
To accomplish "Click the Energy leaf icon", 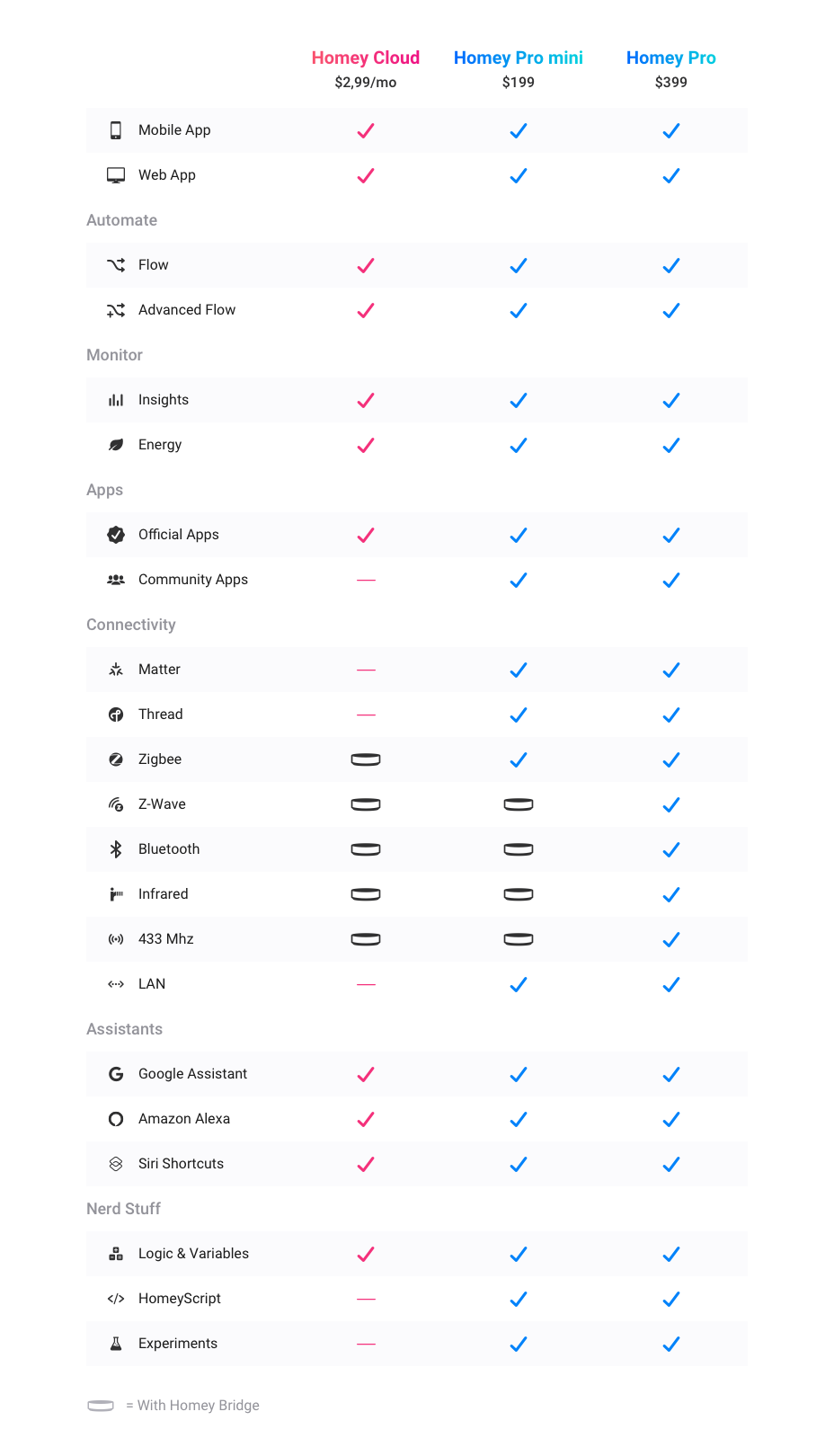I will (x=116, y=445).
